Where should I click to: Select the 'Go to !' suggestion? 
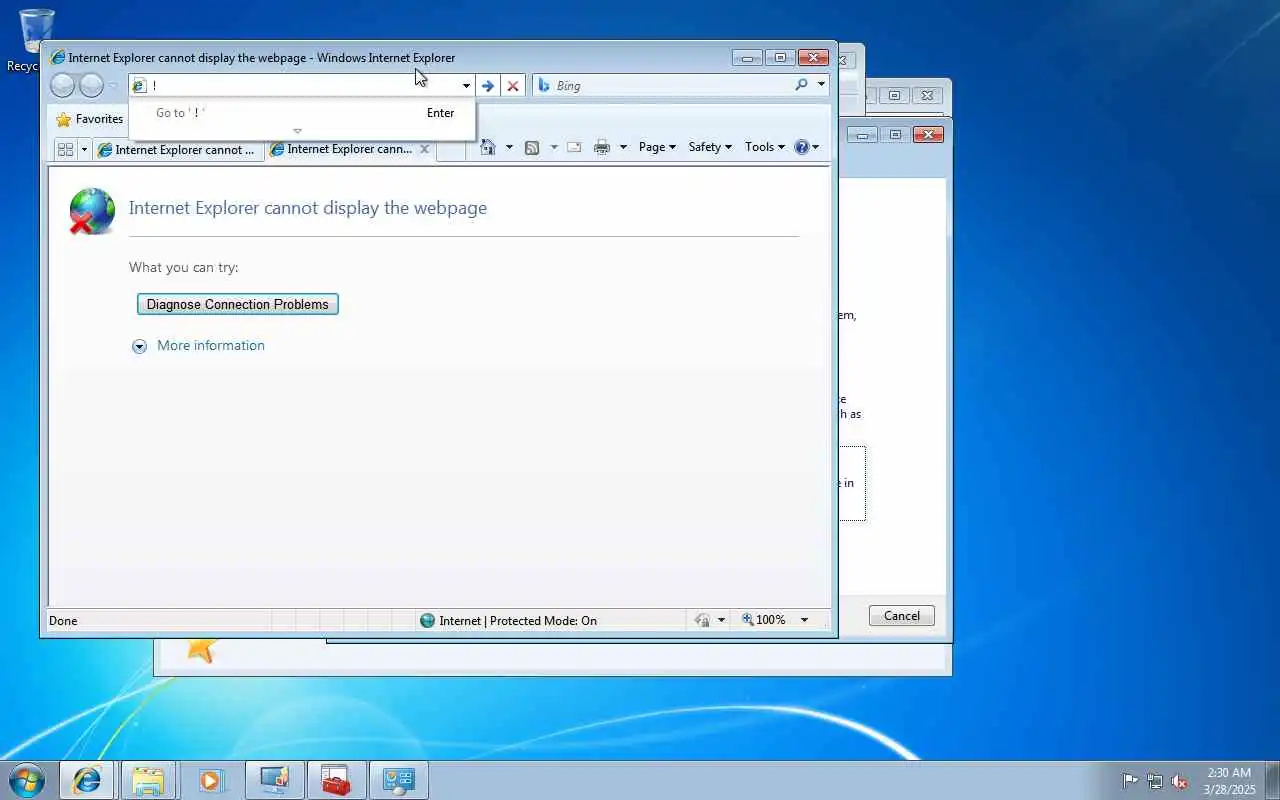tap(302, 113)
